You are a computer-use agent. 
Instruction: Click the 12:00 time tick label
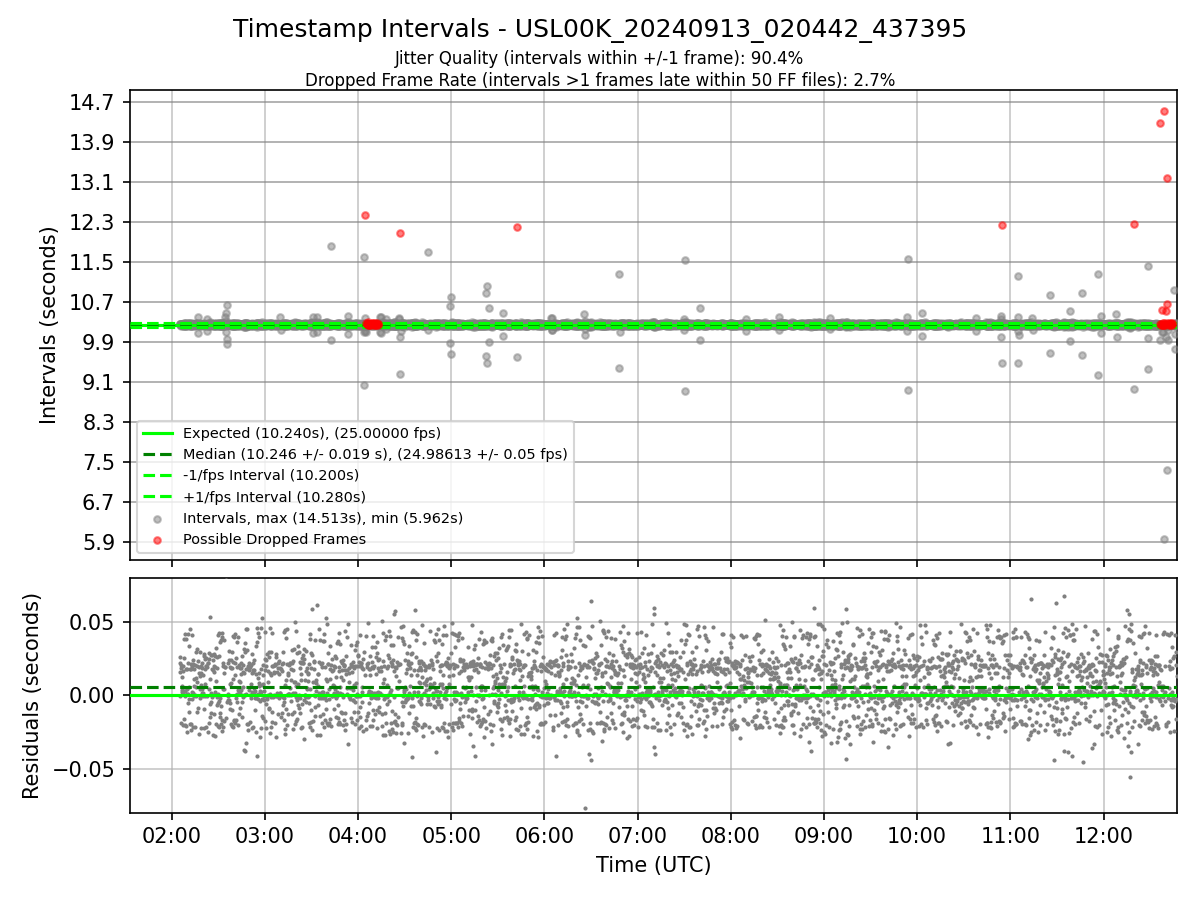[x=1103, y=834]
